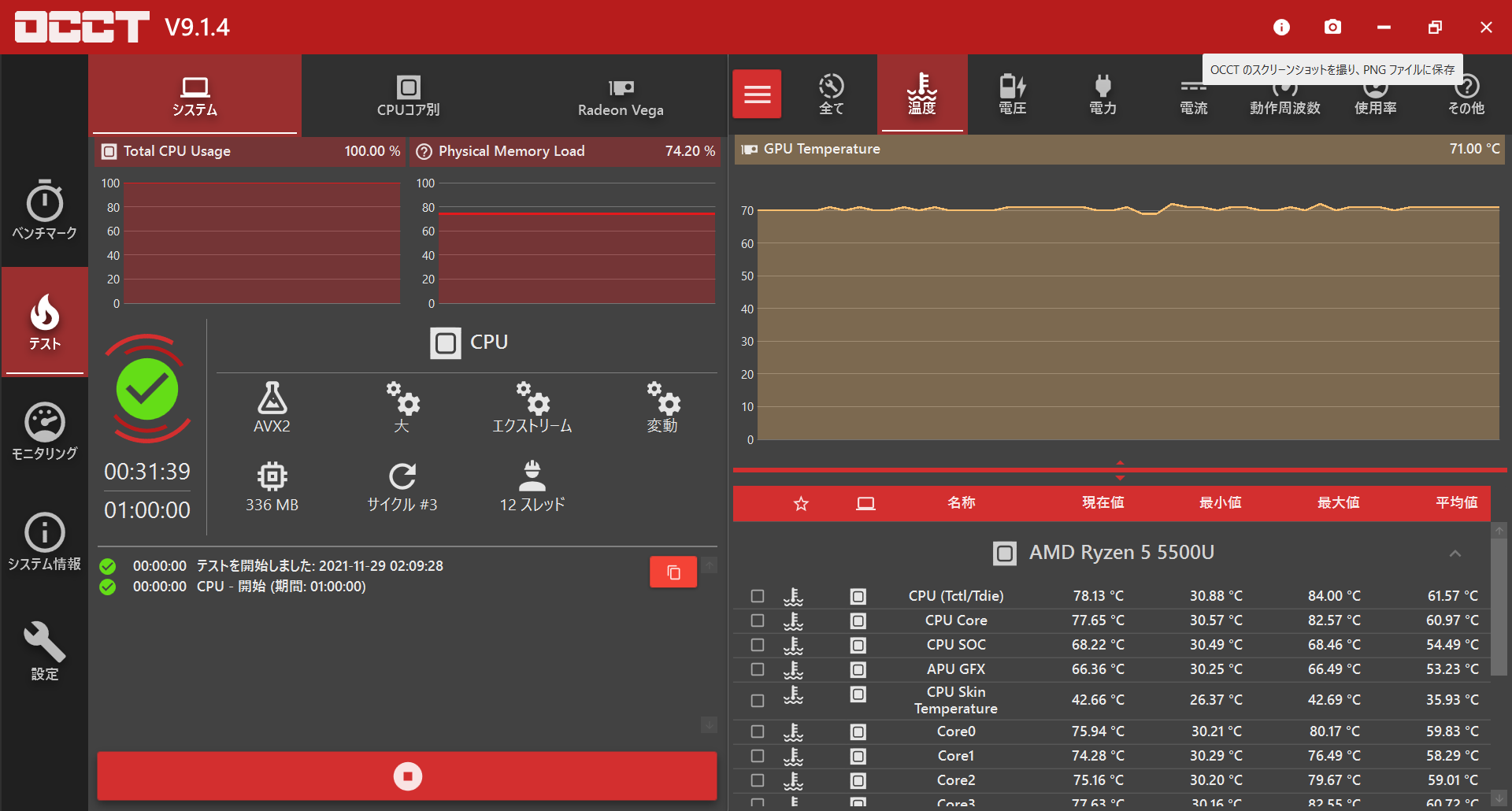Select the 変動 load type option
This screenshot has height=811, width=1512.
(x=662, y=408)
